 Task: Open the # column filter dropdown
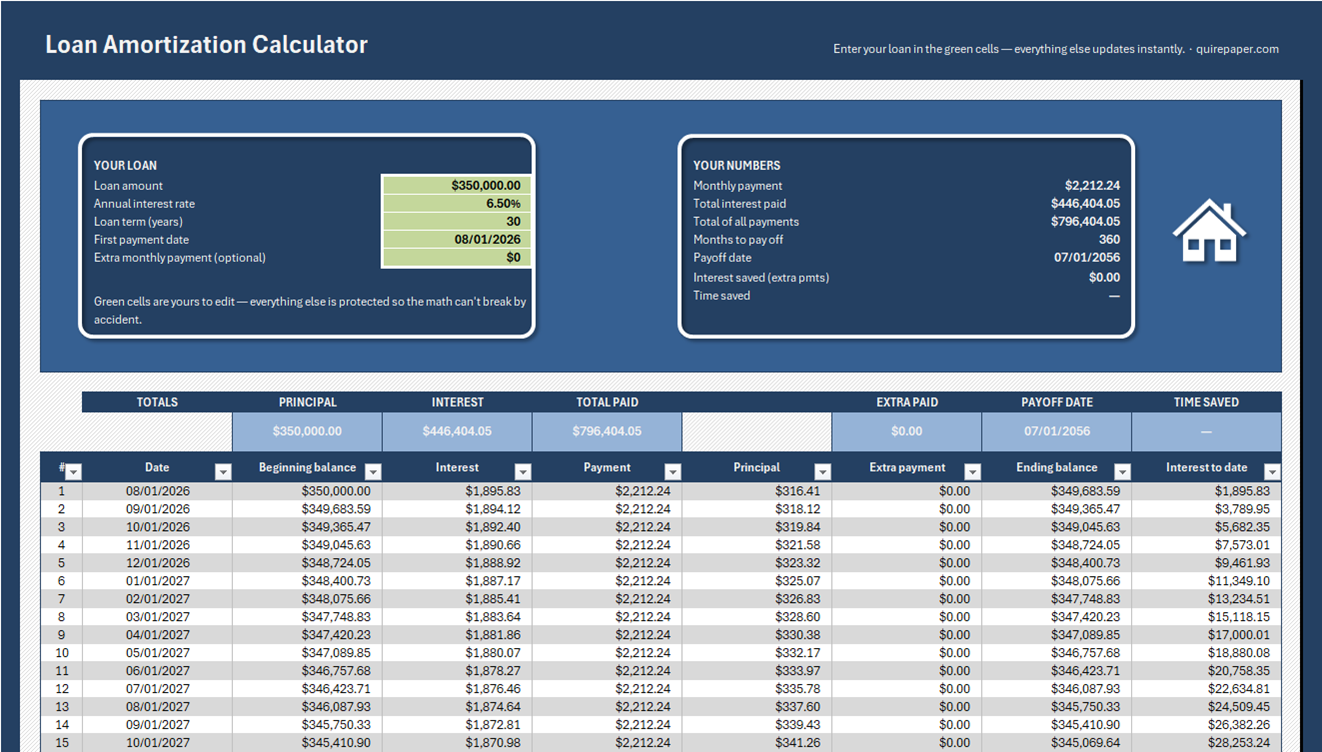[x=73, y=471]
